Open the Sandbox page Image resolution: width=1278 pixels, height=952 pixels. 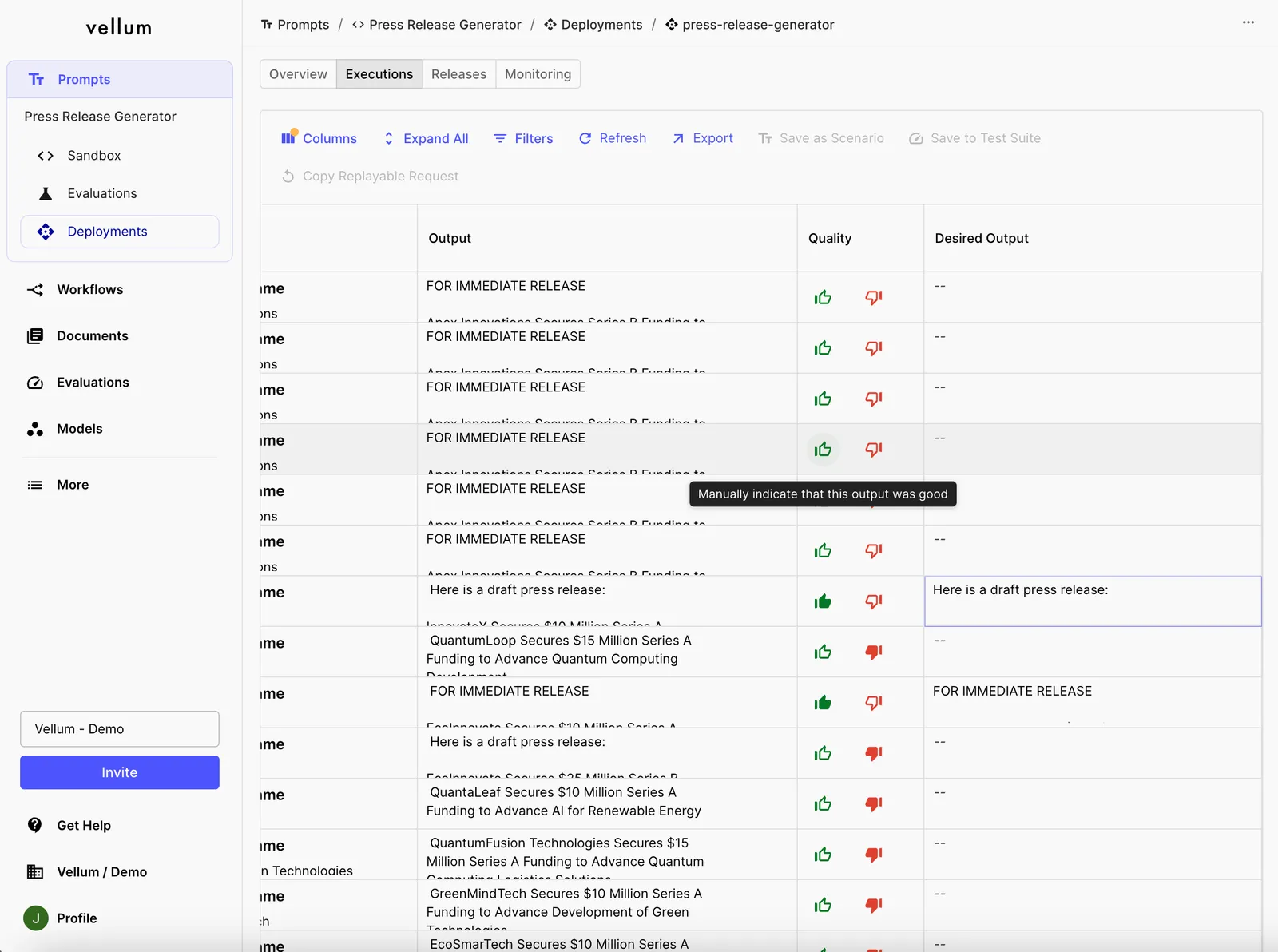tap(93, 155)
